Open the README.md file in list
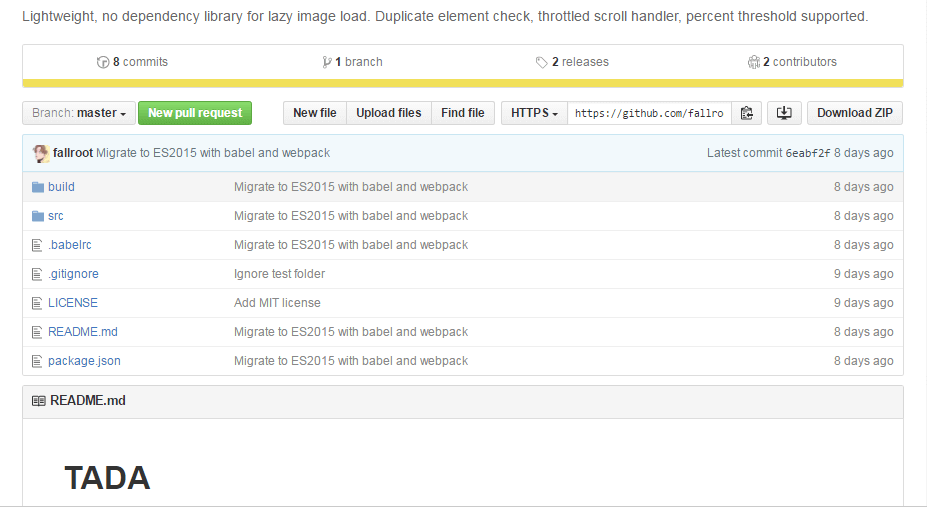Image resolution: width=927 pixels, height=507 pixels. click(83, 332)
